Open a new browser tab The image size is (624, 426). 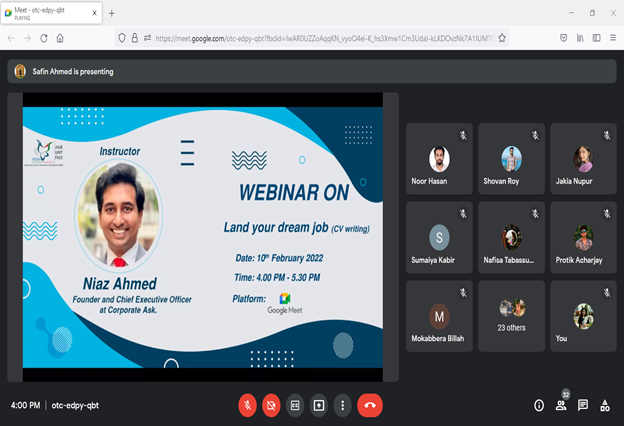(x=112, y=13)
